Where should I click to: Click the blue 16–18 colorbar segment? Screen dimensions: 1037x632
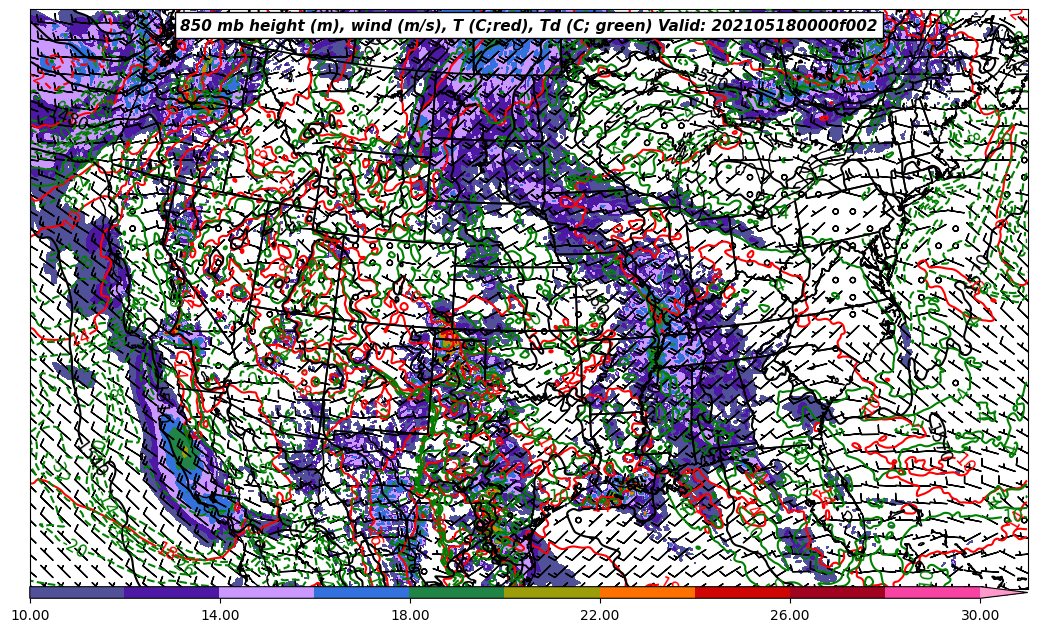coord(362,592)
